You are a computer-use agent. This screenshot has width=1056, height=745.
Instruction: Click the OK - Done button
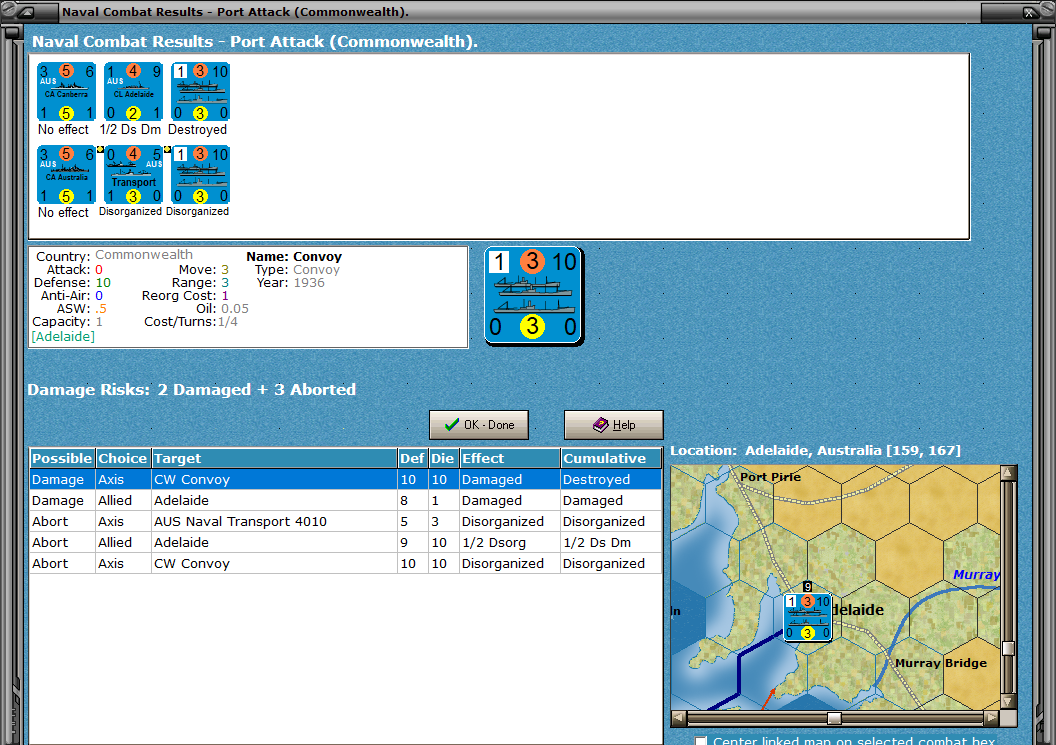coord(479,425)
